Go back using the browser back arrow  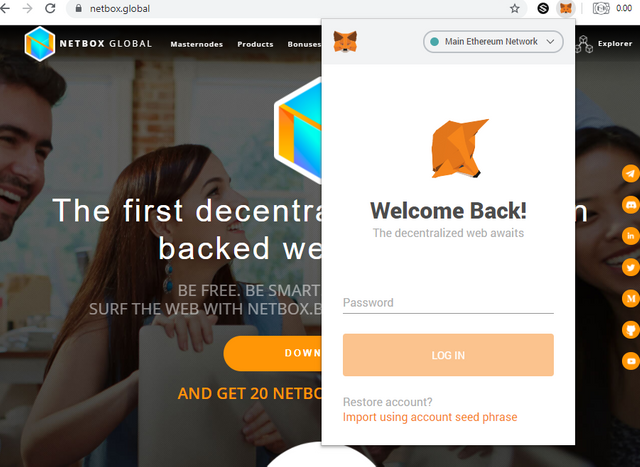click(5, 8)
